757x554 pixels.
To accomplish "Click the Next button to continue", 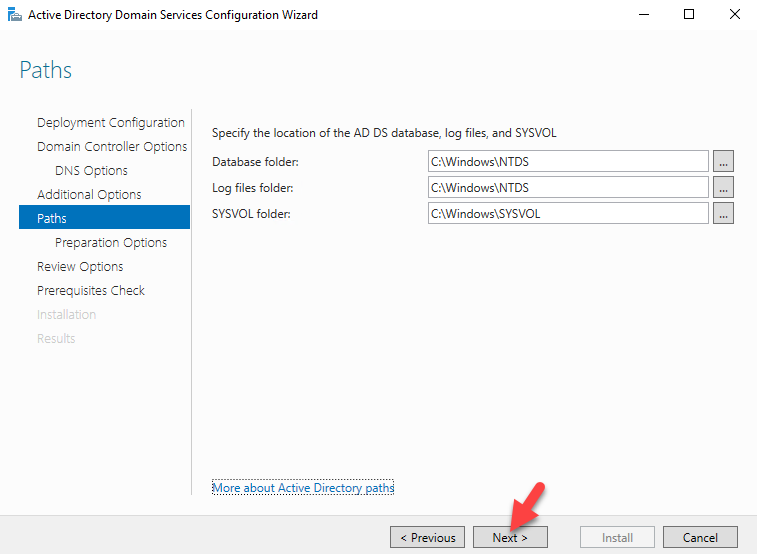I will point(510,537).
